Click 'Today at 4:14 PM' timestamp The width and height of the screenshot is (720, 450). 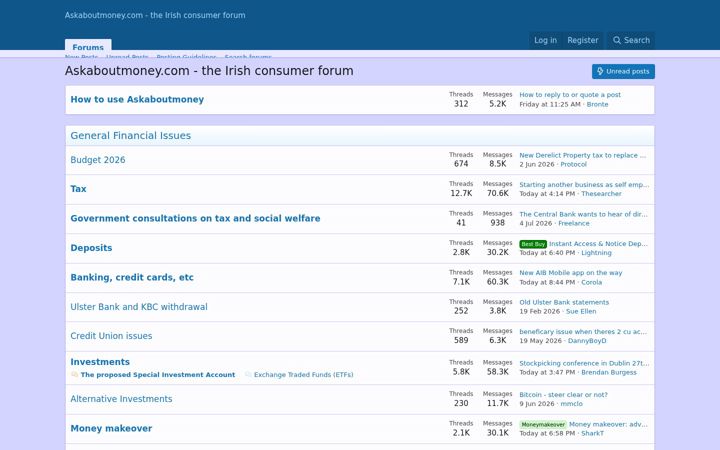pos(547,194)
